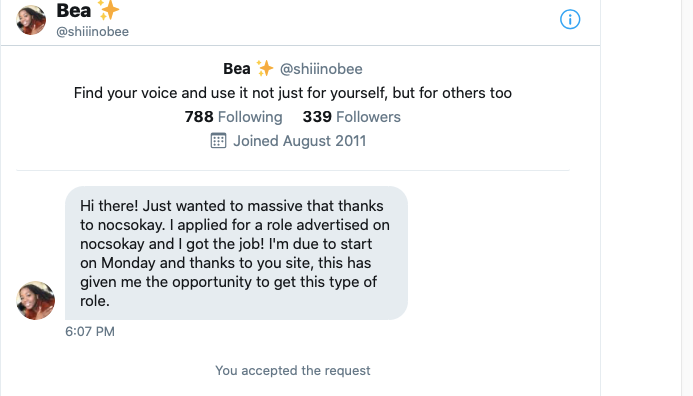The height and width of the screenshot is (396, 693).
Task: Click the centered @shiiinobee profile handle
Action: point(321,69)
